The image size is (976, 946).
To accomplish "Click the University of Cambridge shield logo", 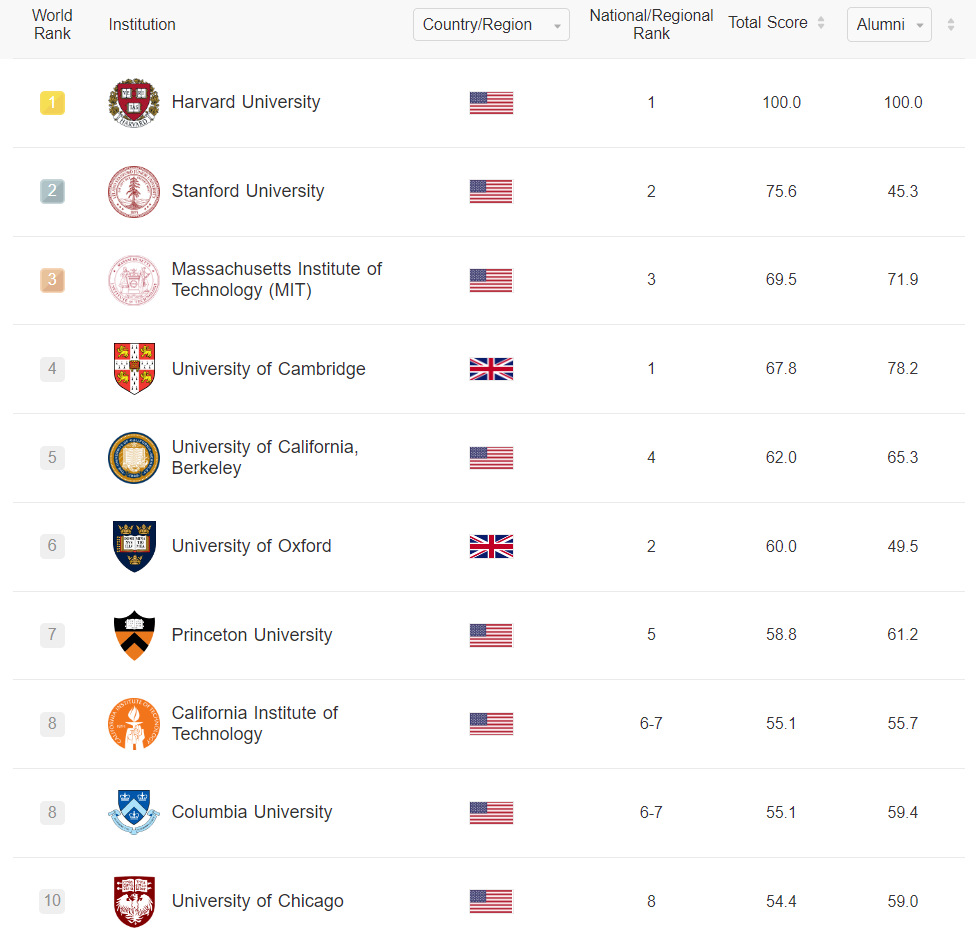I will 134,369.
